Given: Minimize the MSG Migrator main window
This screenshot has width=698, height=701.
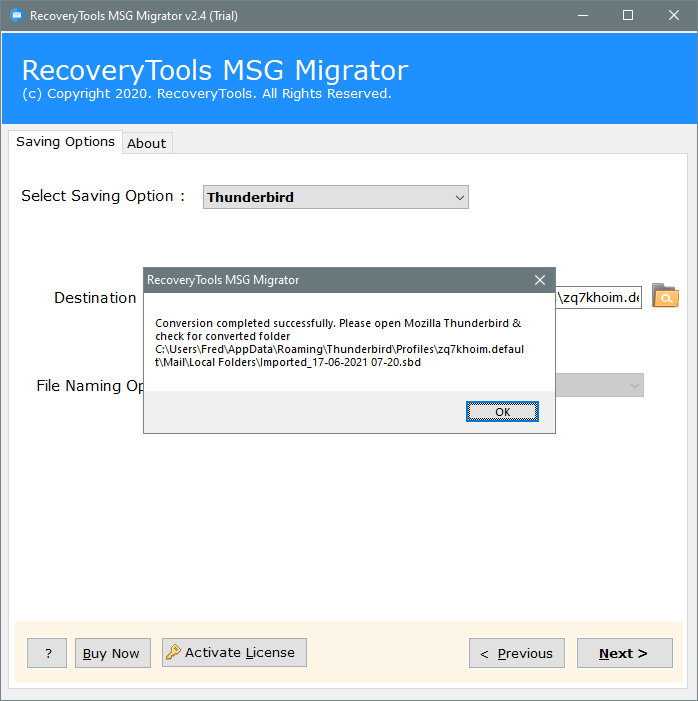Looking at the screenshot, I should pos(583,16).
